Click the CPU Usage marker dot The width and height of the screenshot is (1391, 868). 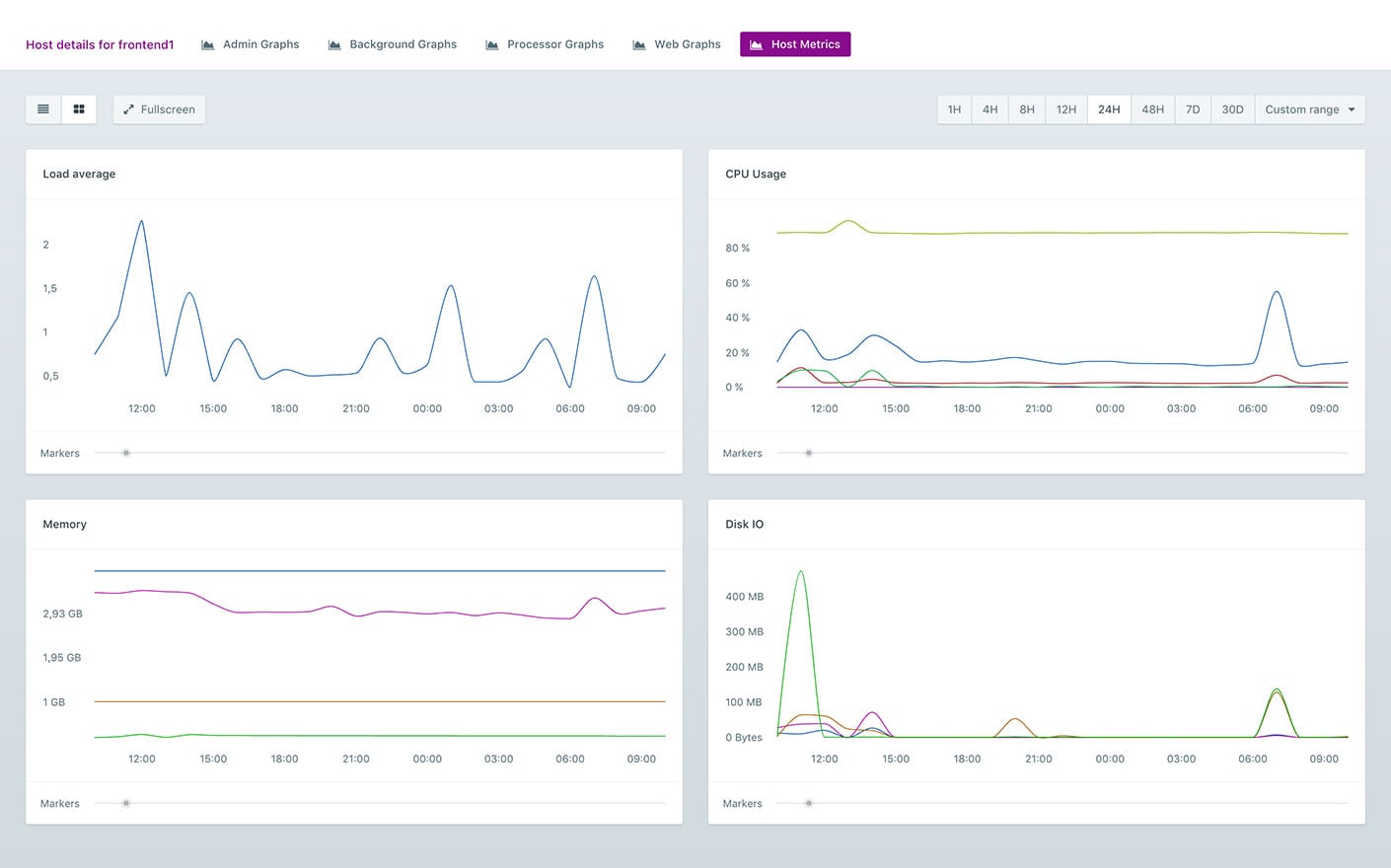809,453
